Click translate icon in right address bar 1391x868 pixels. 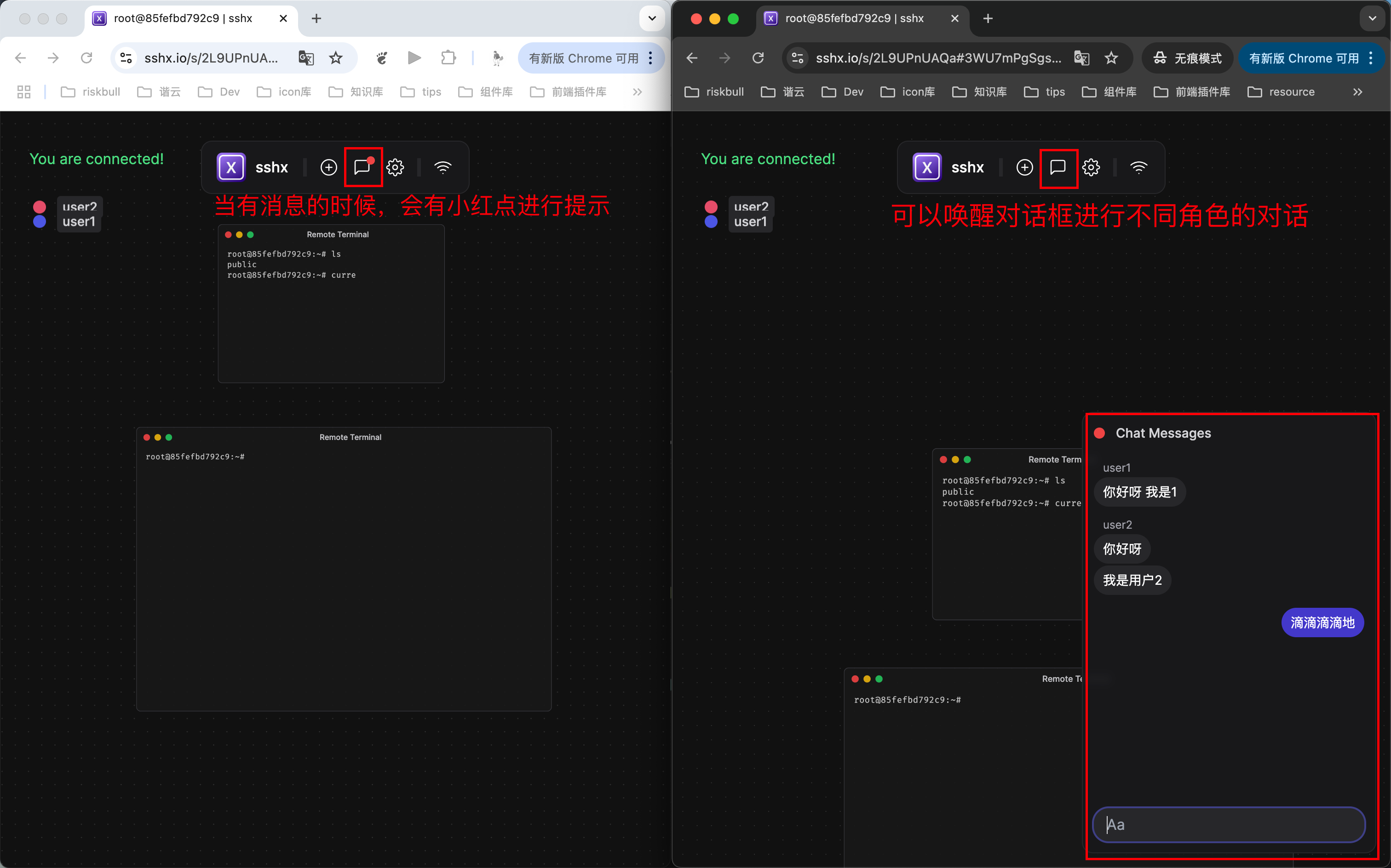(1081, 58)
